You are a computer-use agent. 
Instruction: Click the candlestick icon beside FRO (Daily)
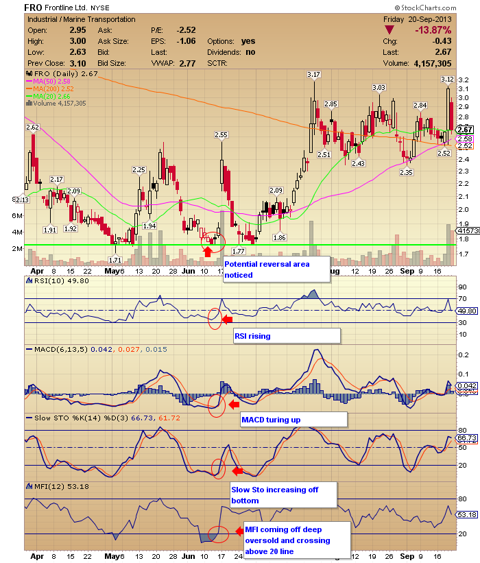point(29,73)
